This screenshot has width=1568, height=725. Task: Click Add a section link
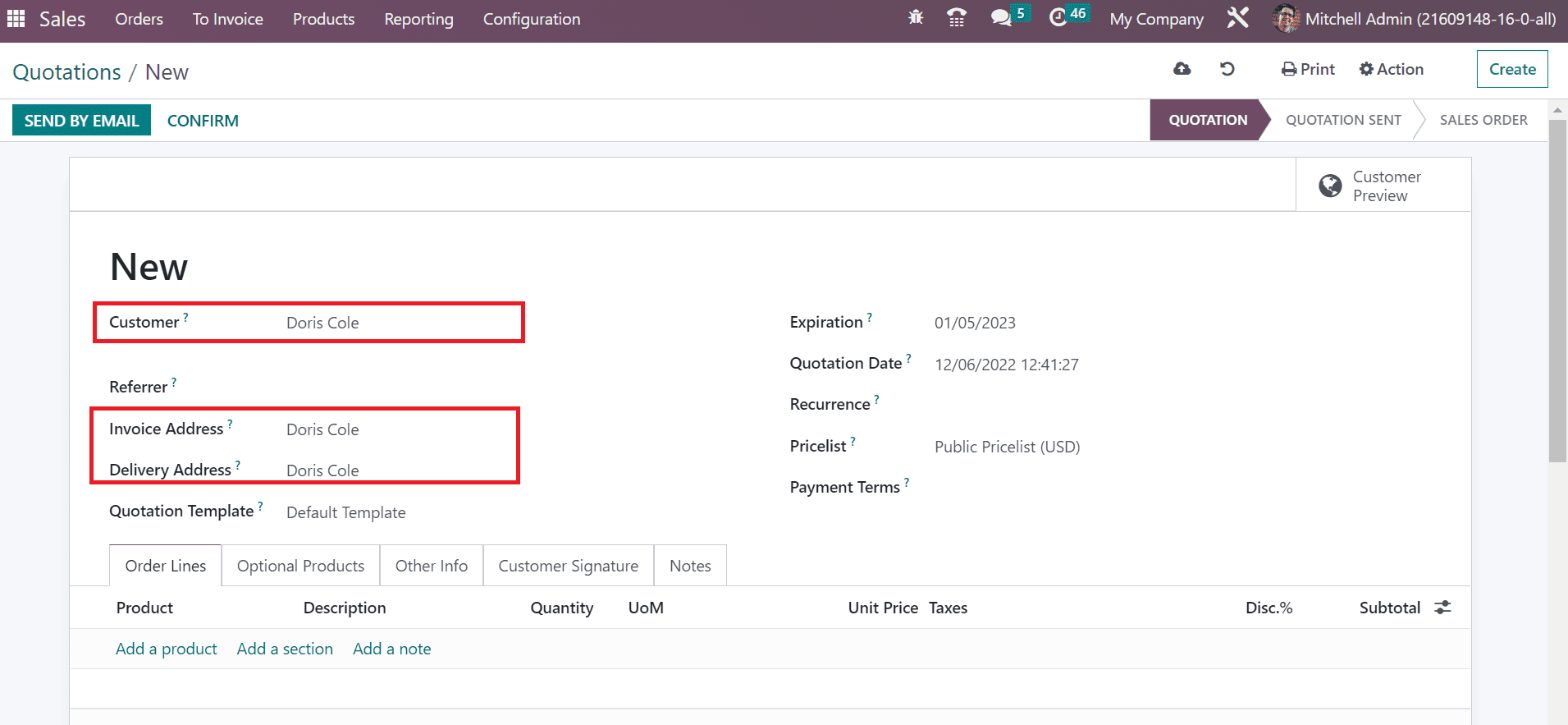285,649
